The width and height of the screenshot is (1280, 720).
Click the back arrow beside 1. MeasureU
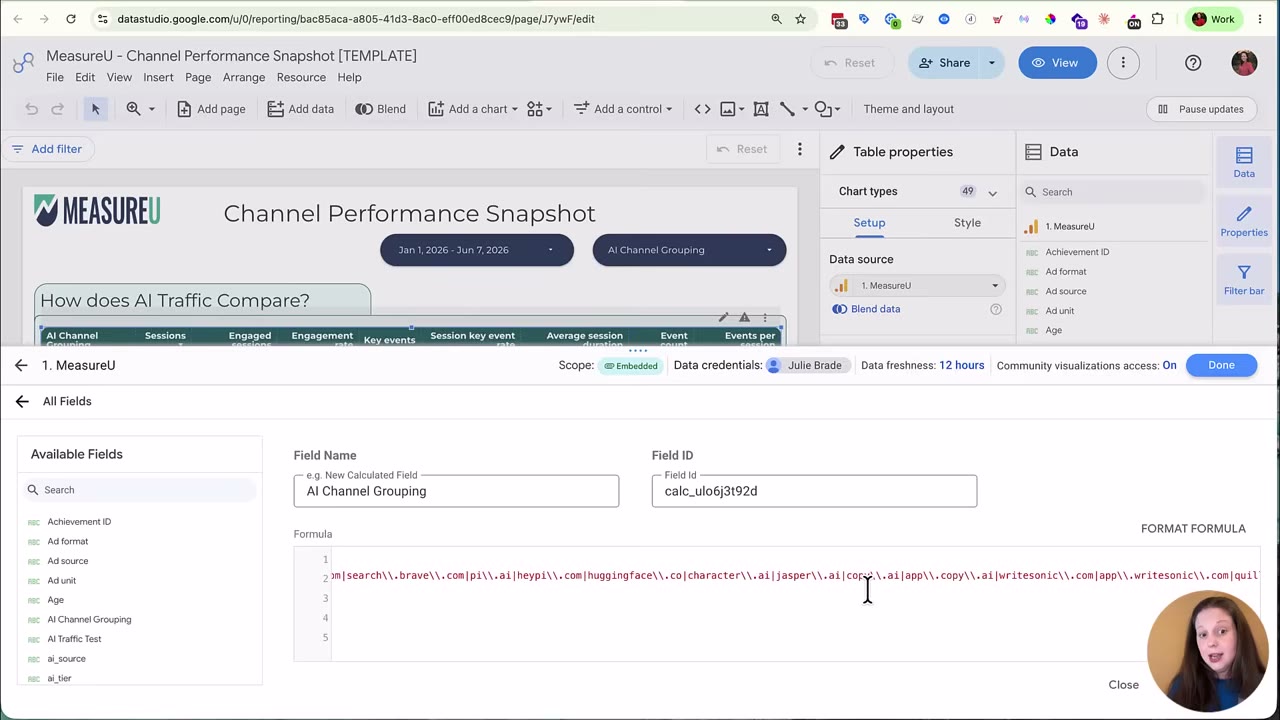21,365
